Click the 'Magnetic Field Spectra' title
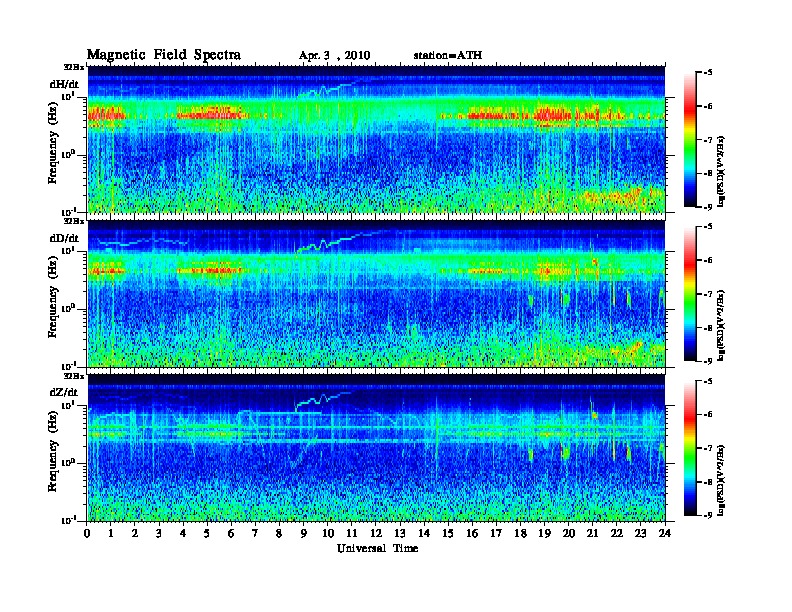The height and width of the screenshot is (612, 792). (164, 55)
